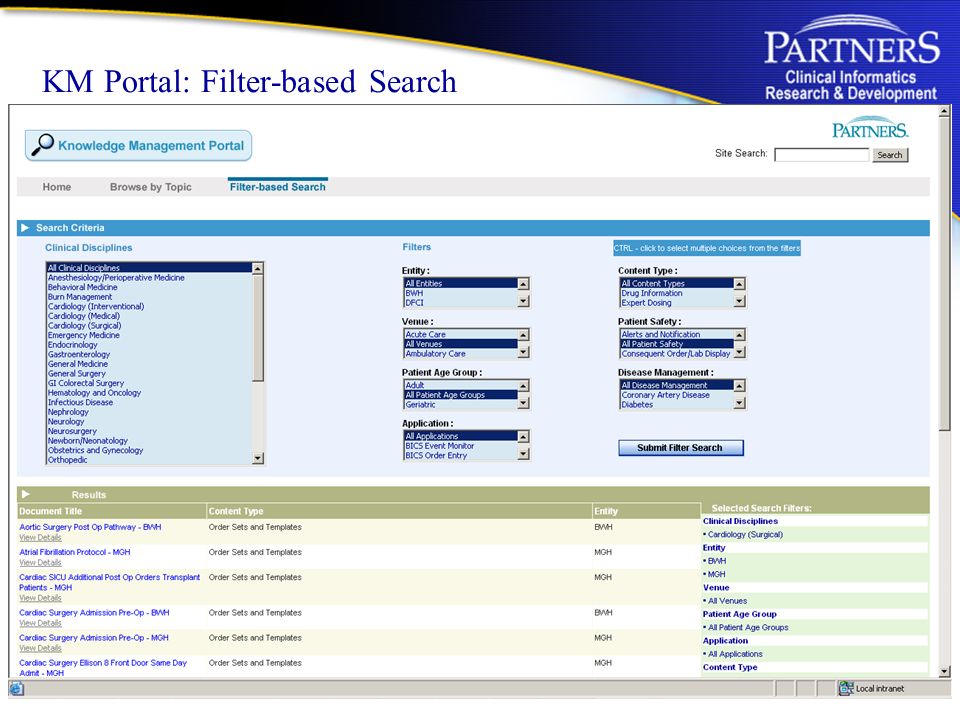Select the Filter-based Search tab
The image size is (960, 720).
(277, 187)
